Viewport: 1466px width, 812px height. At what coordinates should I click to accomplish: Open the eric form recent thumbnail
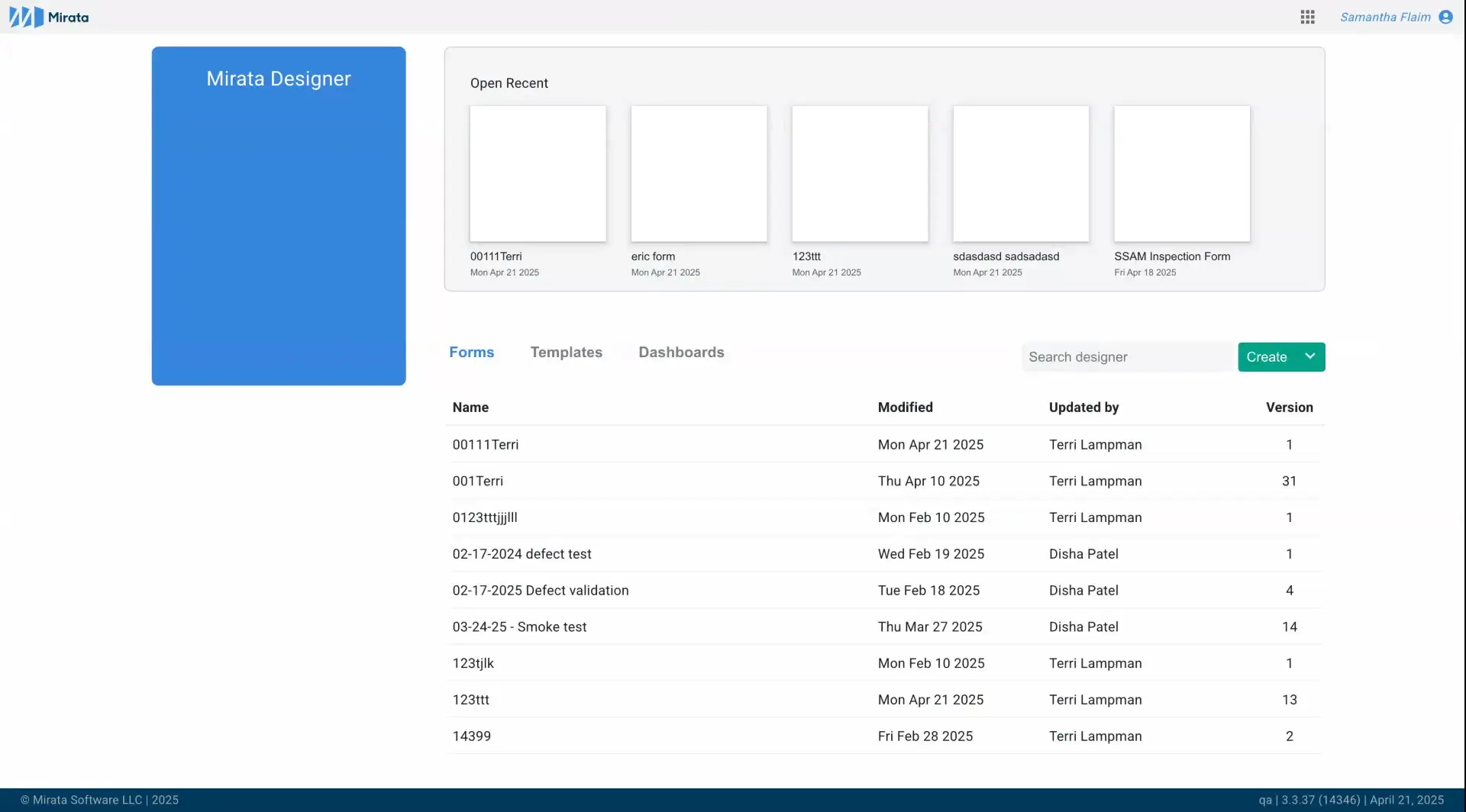tap(699, 174)
